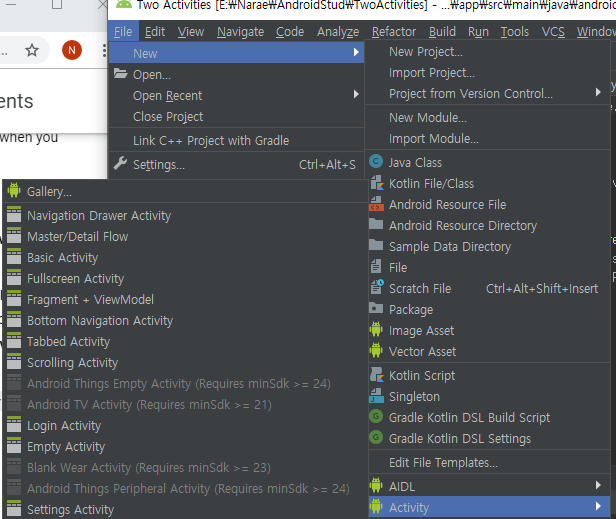Viewport: 616px width, 519px height.
Task: Click the Android Resource Directory folder icon
Action: coord(376,224)
